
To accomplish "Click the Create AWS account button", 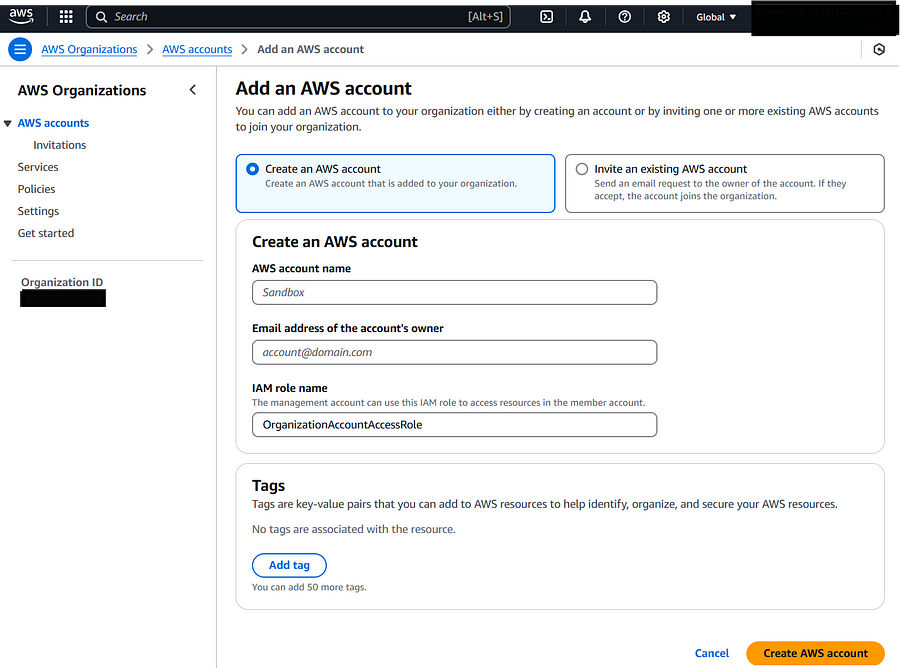I will 815,653.
